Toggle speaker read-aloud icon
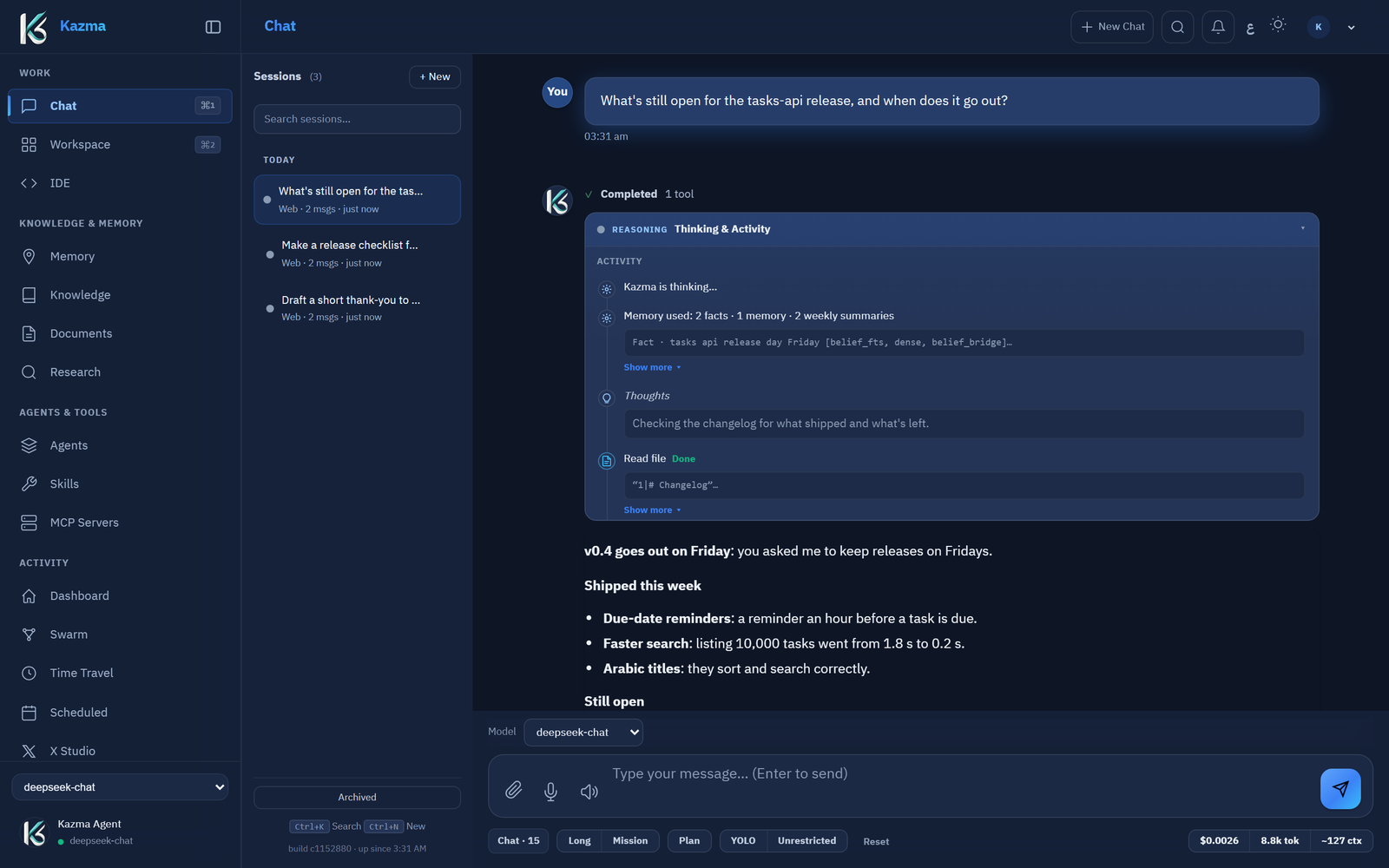This screenshot has height=868, width=1389. [x=589, y=791]
